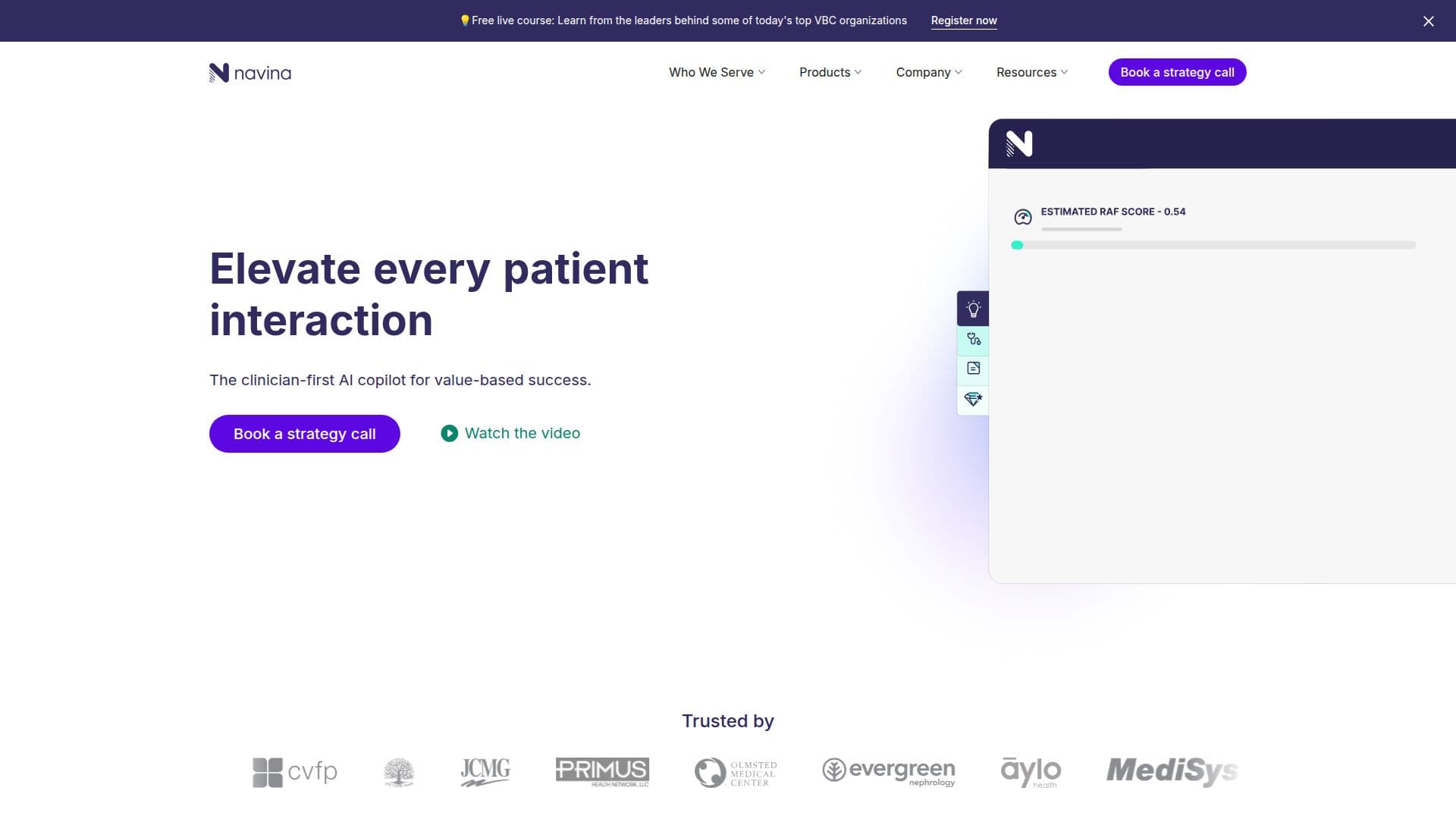Screen dimensions: 1456x819
Task: Dismiss the announcement banner with X
Action: tap(1428, 21)
